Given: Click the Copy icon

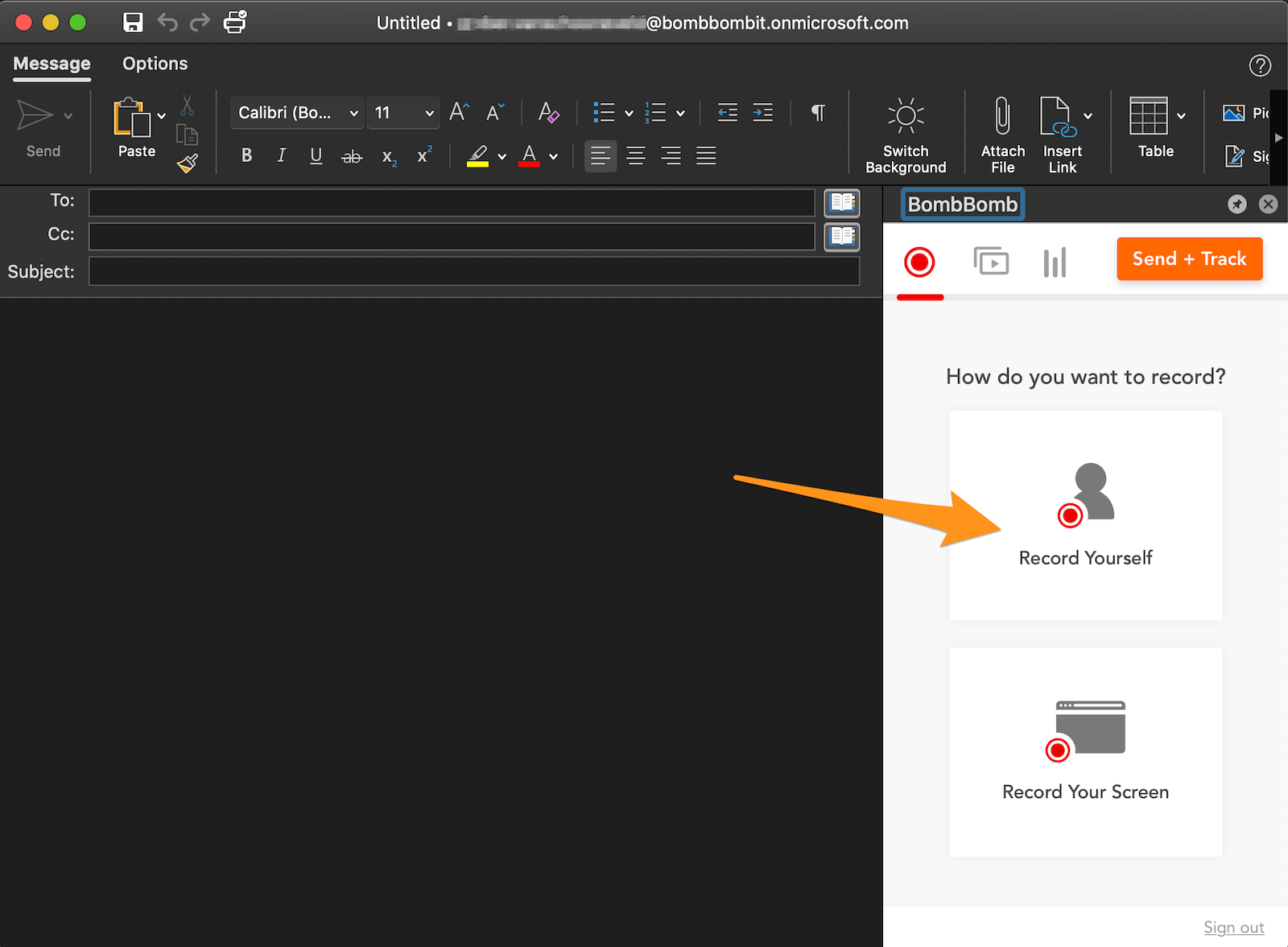Looking at the screenshot, I should pyautogui.click(x=187, y=134).
